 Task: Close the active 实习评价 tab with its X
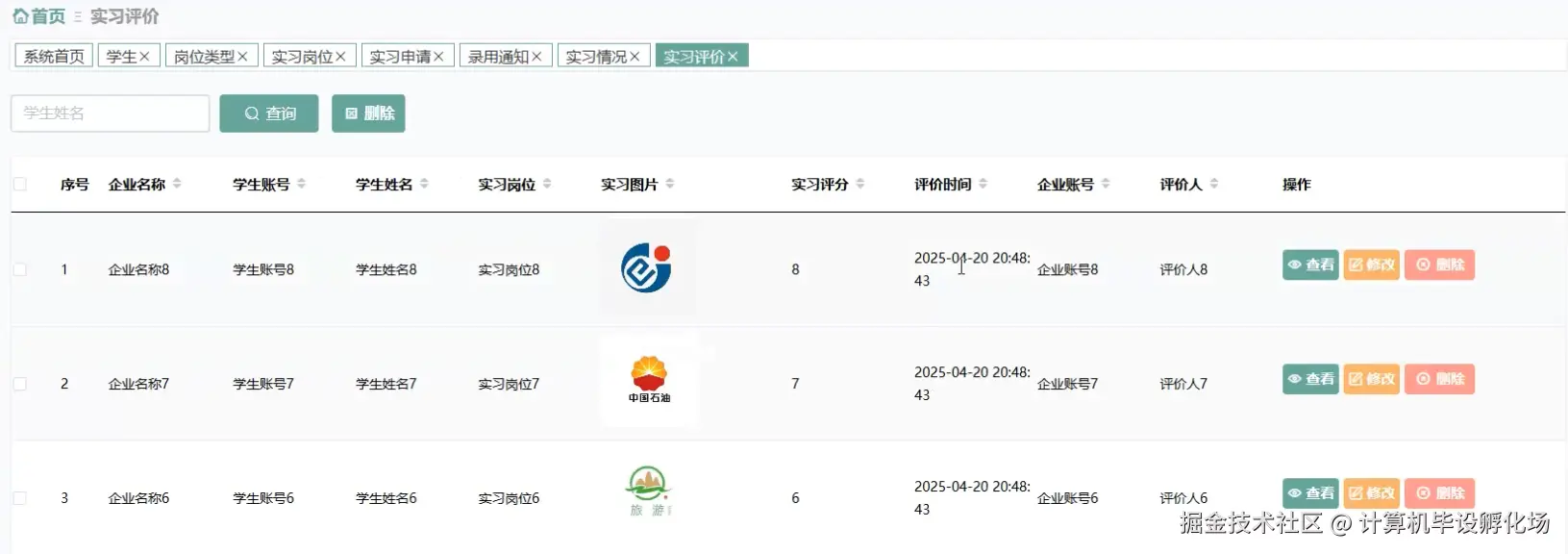tap(733, 57)
